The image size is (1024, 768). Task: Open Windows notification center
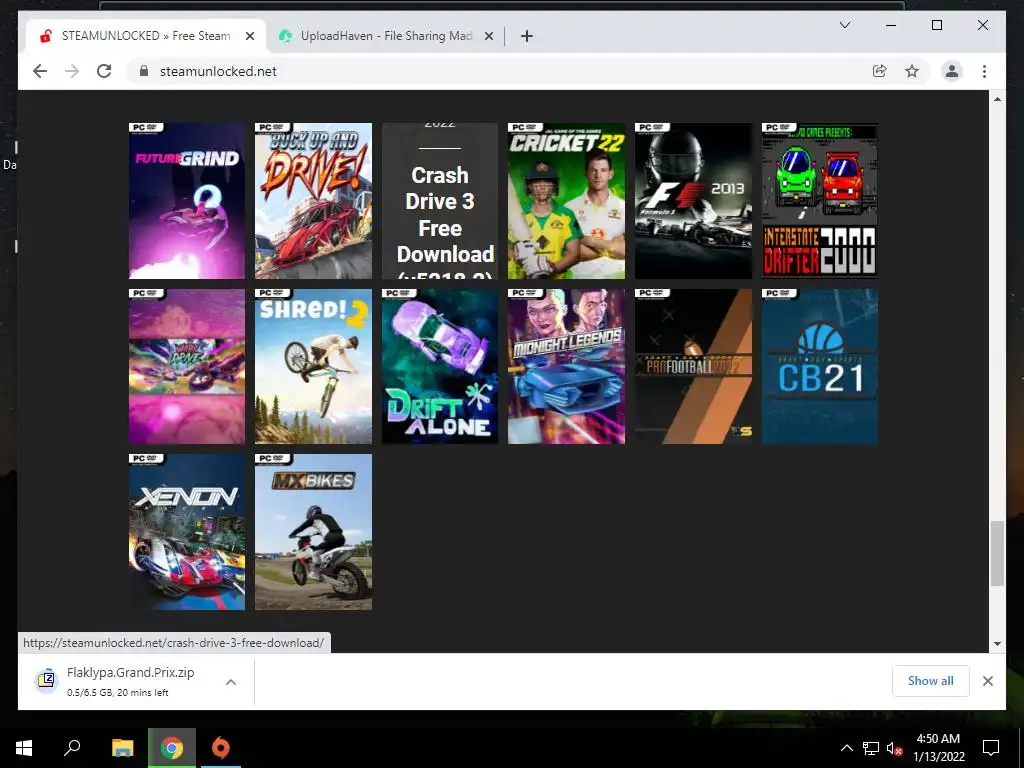tap(991, 748)
